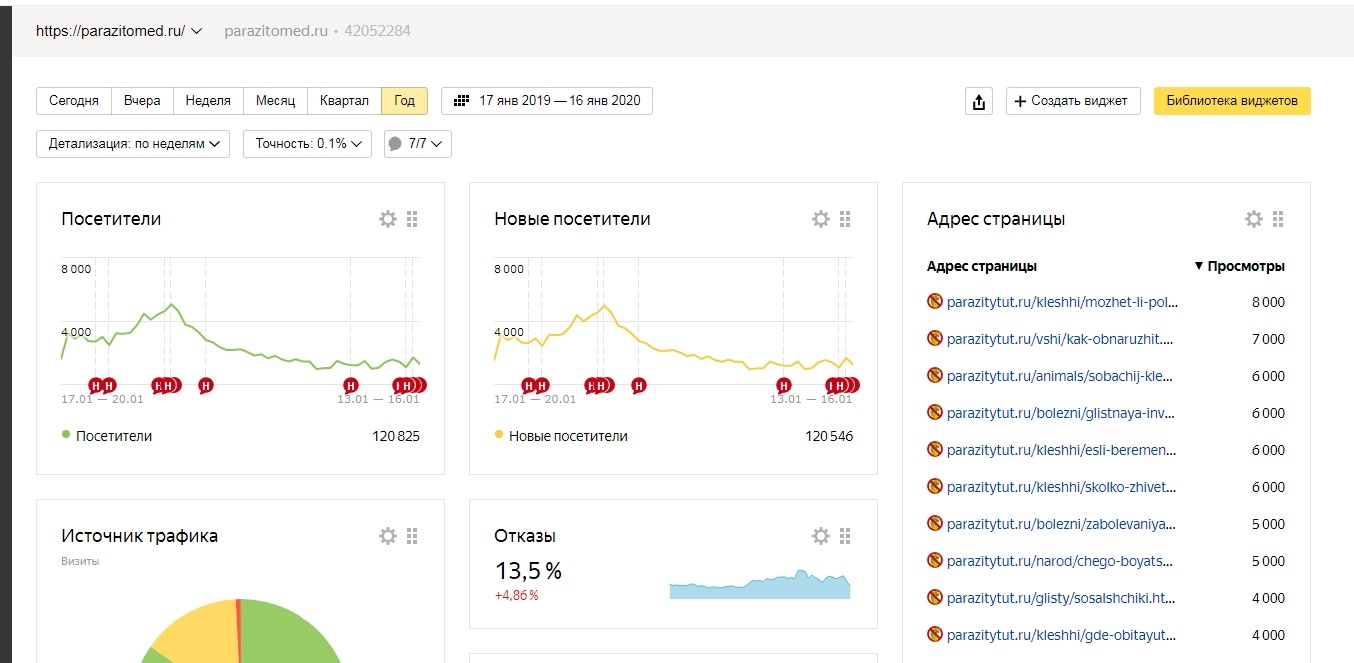Viewport: 1354px width, 663px height.
Task: Click the Новые посетители widget grid handle
Action: (845, 219)
